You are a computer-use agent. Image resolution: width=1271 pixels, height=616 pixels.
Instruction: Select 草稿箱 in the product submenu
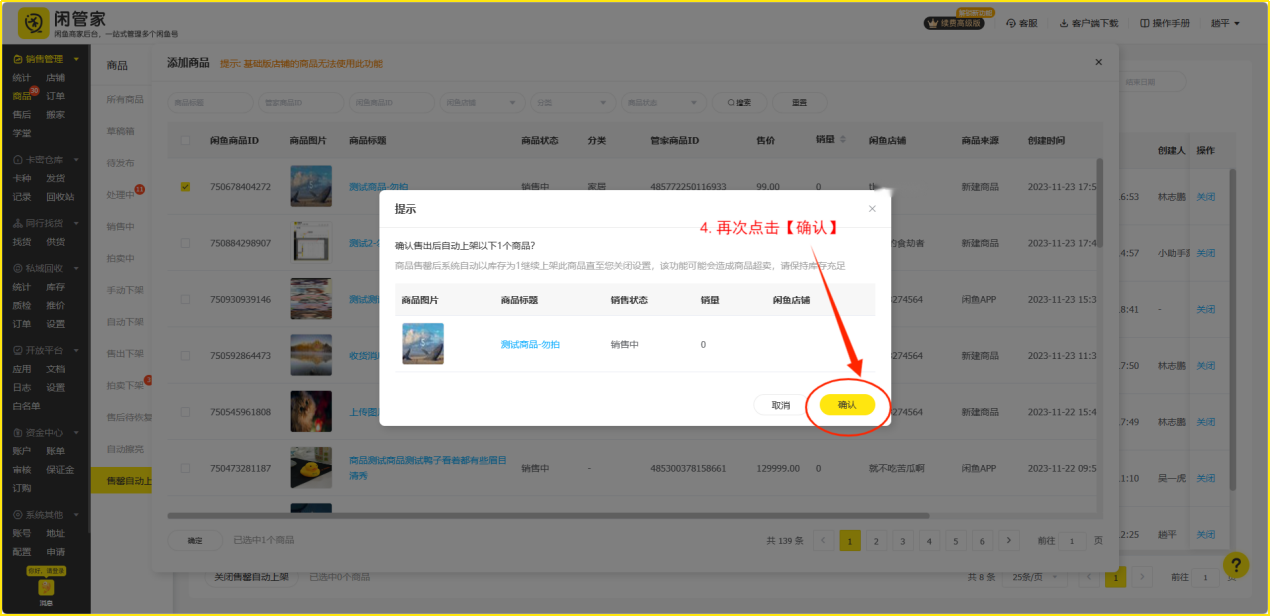(121, 131)
